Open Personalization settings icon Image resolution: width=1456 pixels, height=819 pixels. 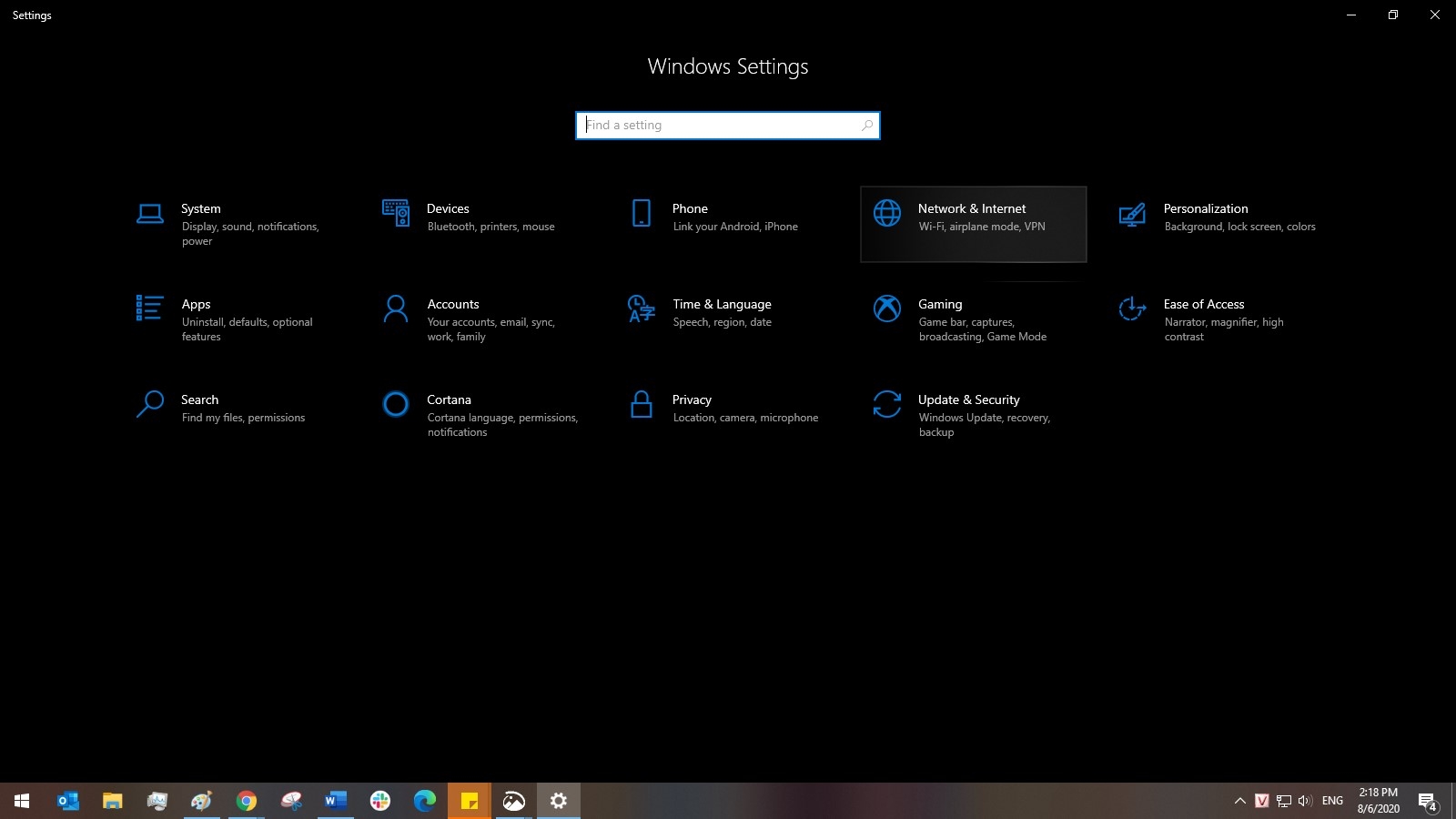click(1132, 215)
